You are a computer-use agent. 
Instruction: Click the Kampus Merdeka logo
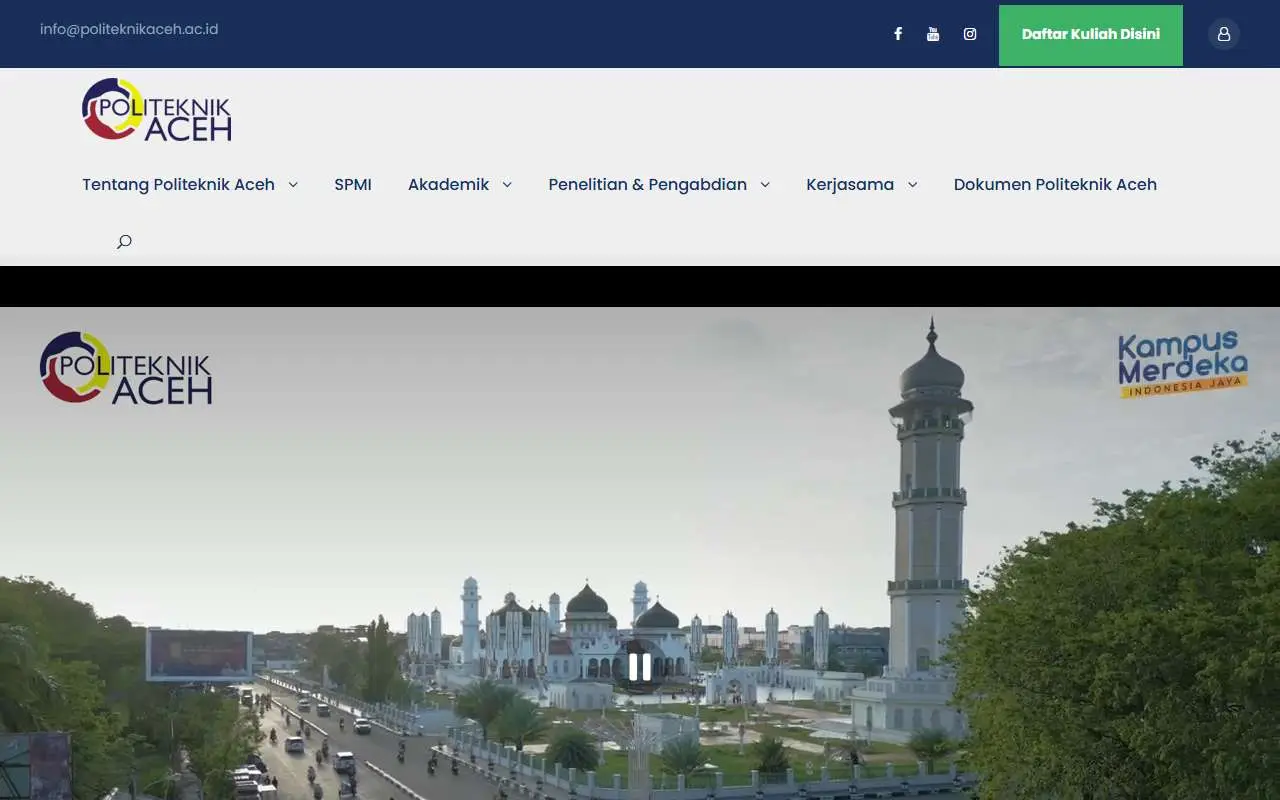[x=1183, y=365]
